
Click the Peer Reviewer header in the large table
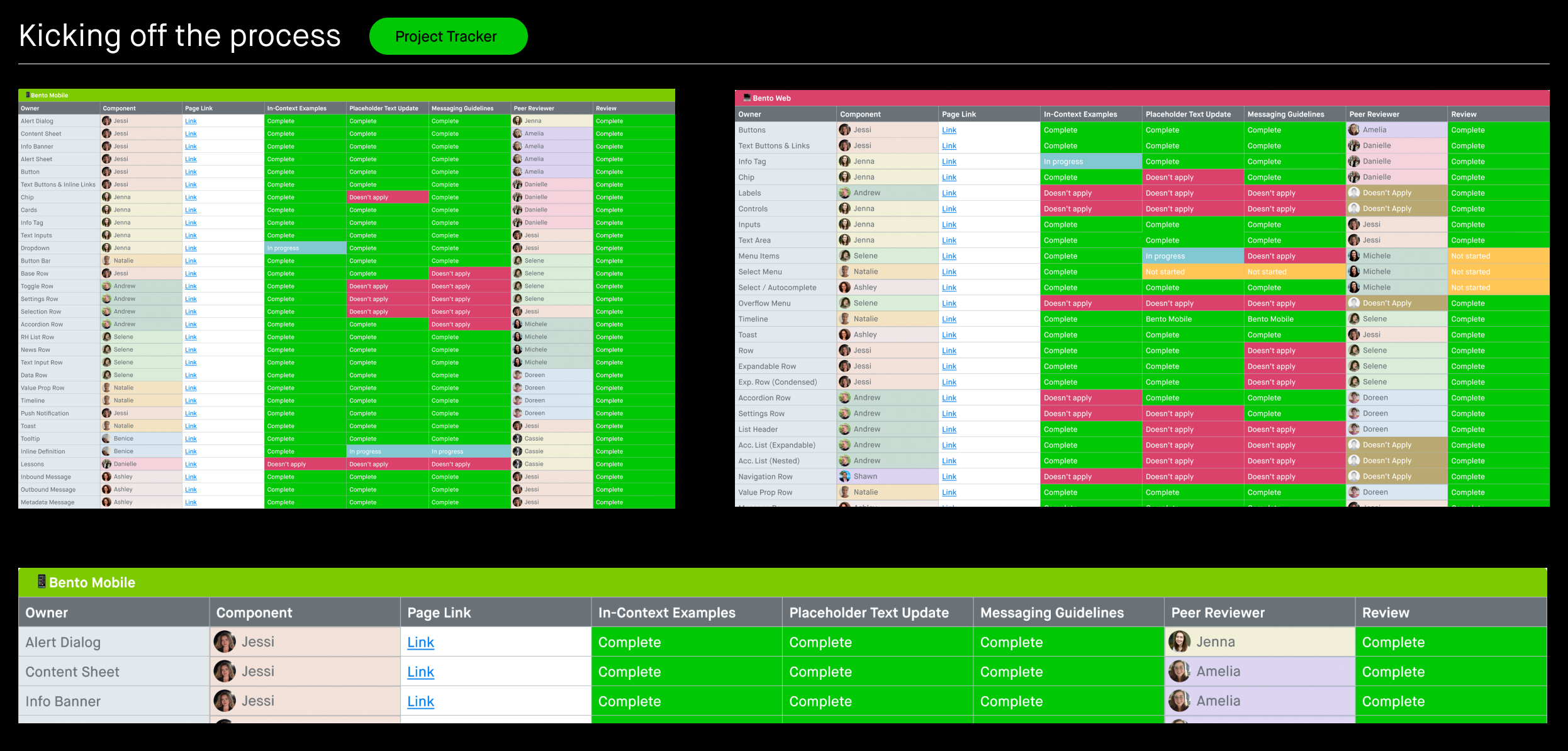(x=1218, y=613)
